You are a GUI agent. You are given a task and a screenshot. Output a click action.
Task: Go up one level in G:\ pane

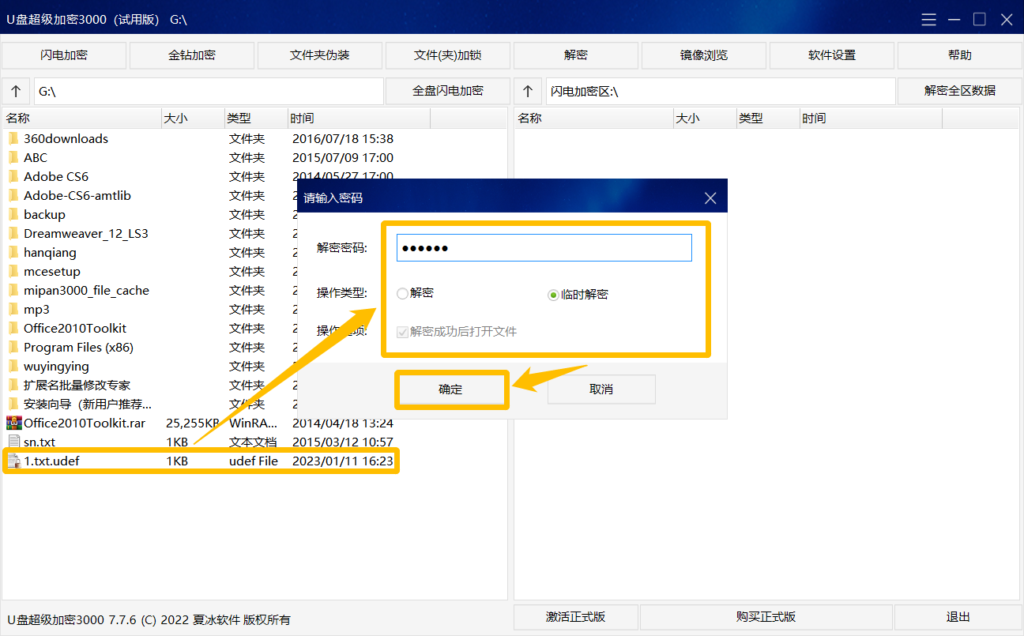click(16, 91)
